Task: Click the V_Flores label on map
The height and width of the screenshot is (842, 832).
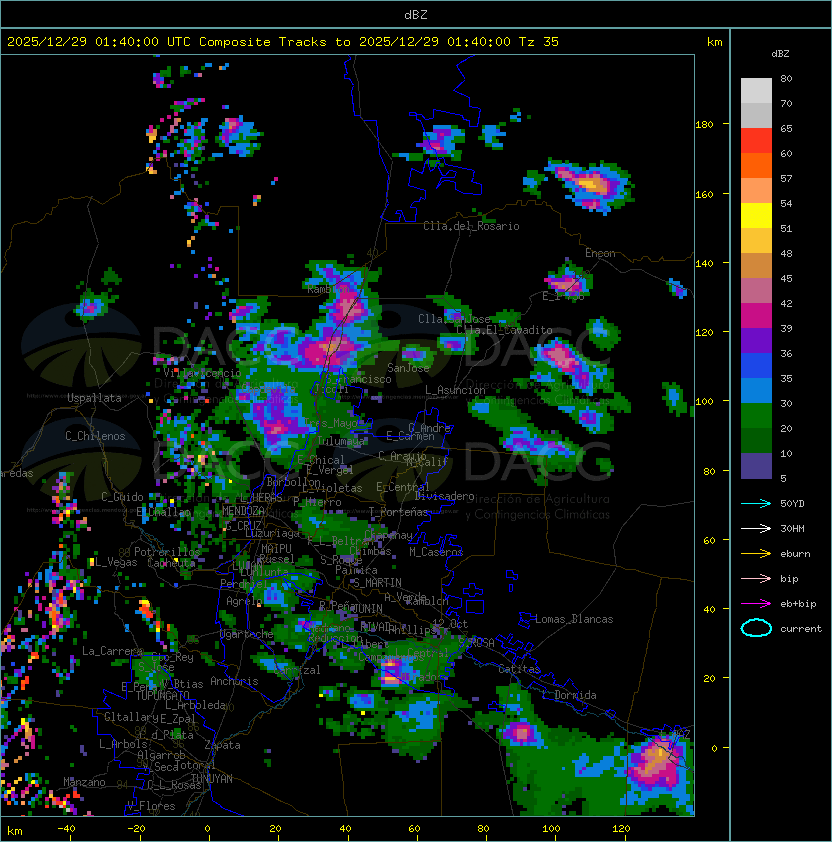Action: pos(151,806)
